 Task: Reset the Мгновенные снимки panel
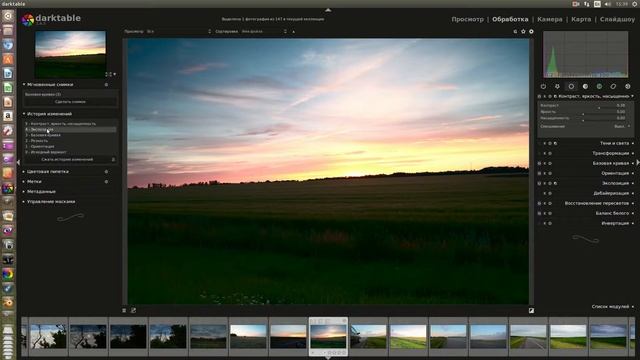tap(106, 84)
